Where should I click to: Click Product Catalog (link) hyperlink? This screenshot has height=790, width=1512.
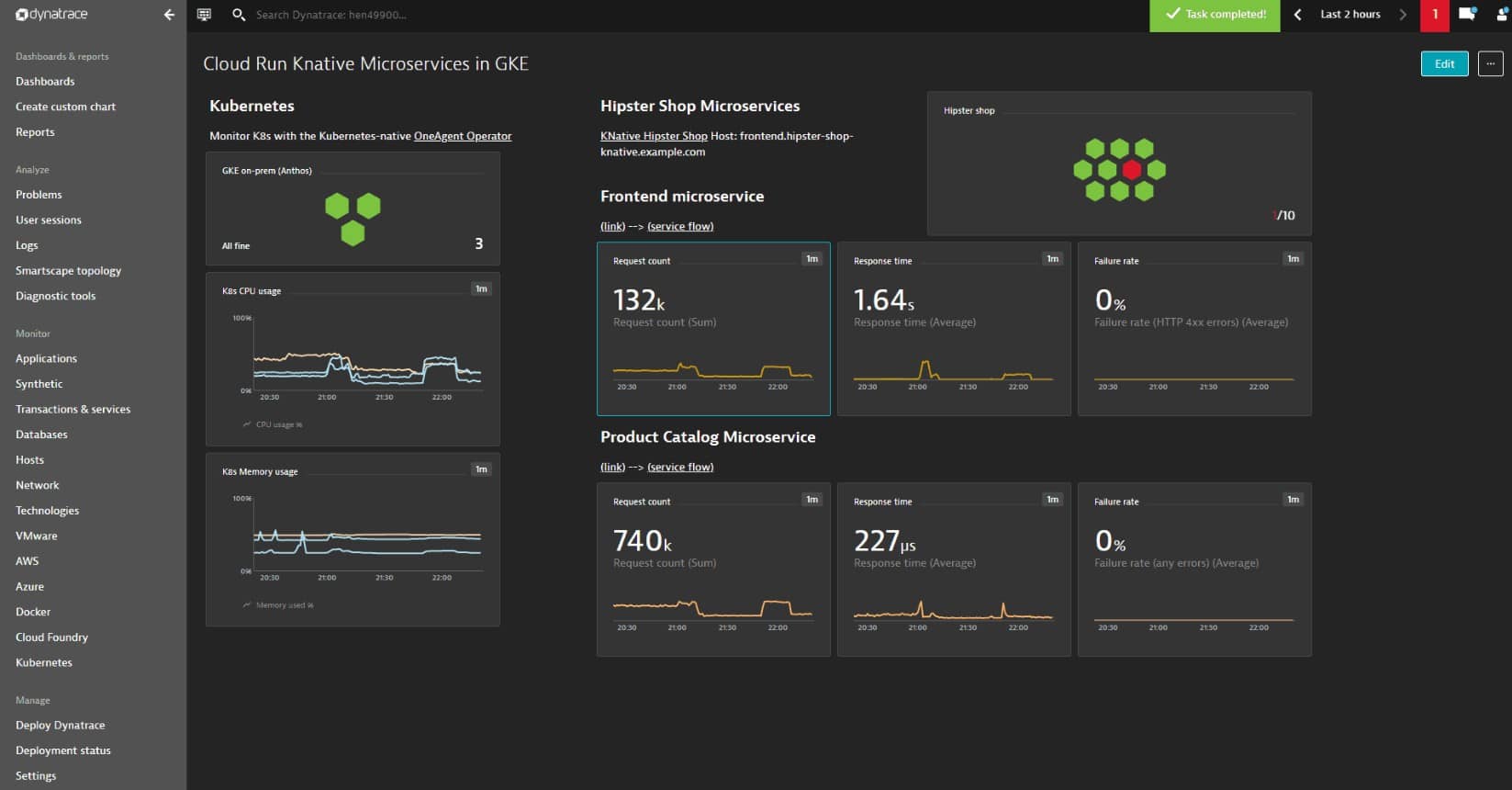coord(612,467)
